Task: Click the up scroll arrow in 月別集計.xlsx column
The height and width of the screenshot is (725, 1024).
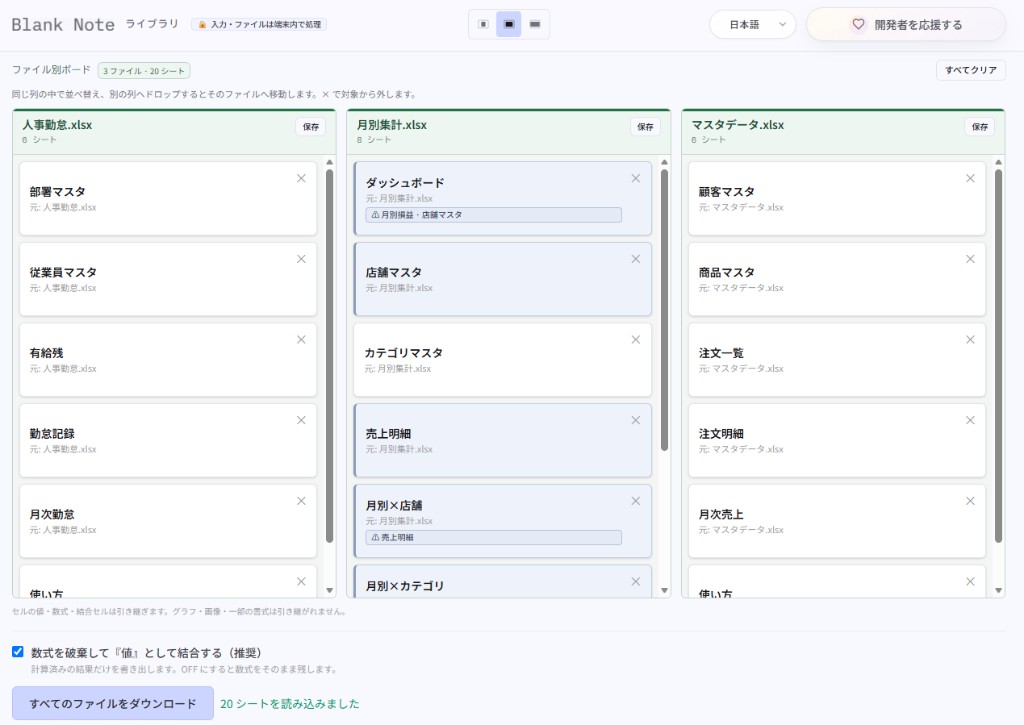Action: click(664, 162)
